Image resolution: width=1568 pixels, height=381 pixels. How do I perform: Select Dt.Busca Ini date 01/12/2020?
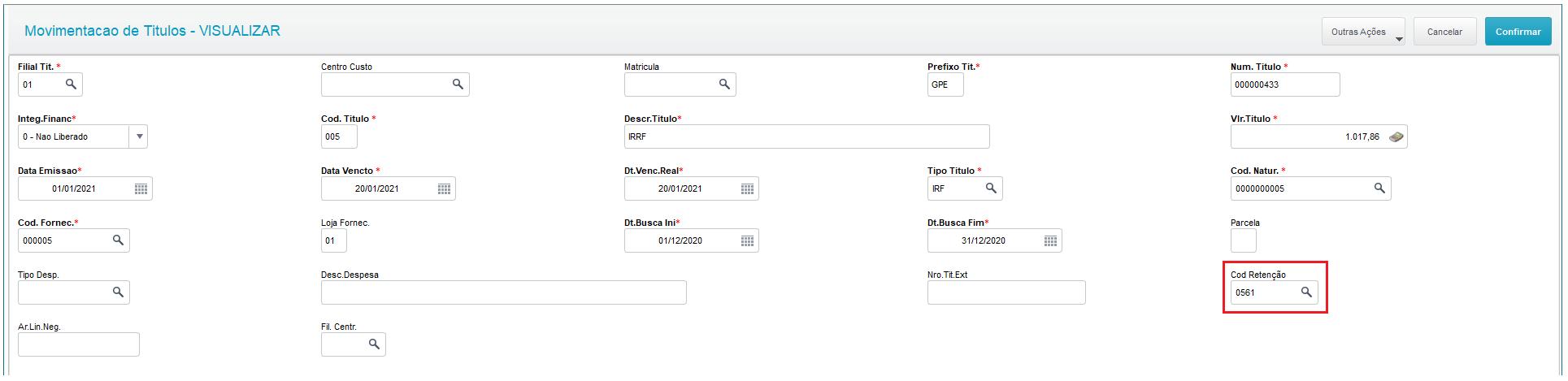pyautogui.click(x=680, y=240)
